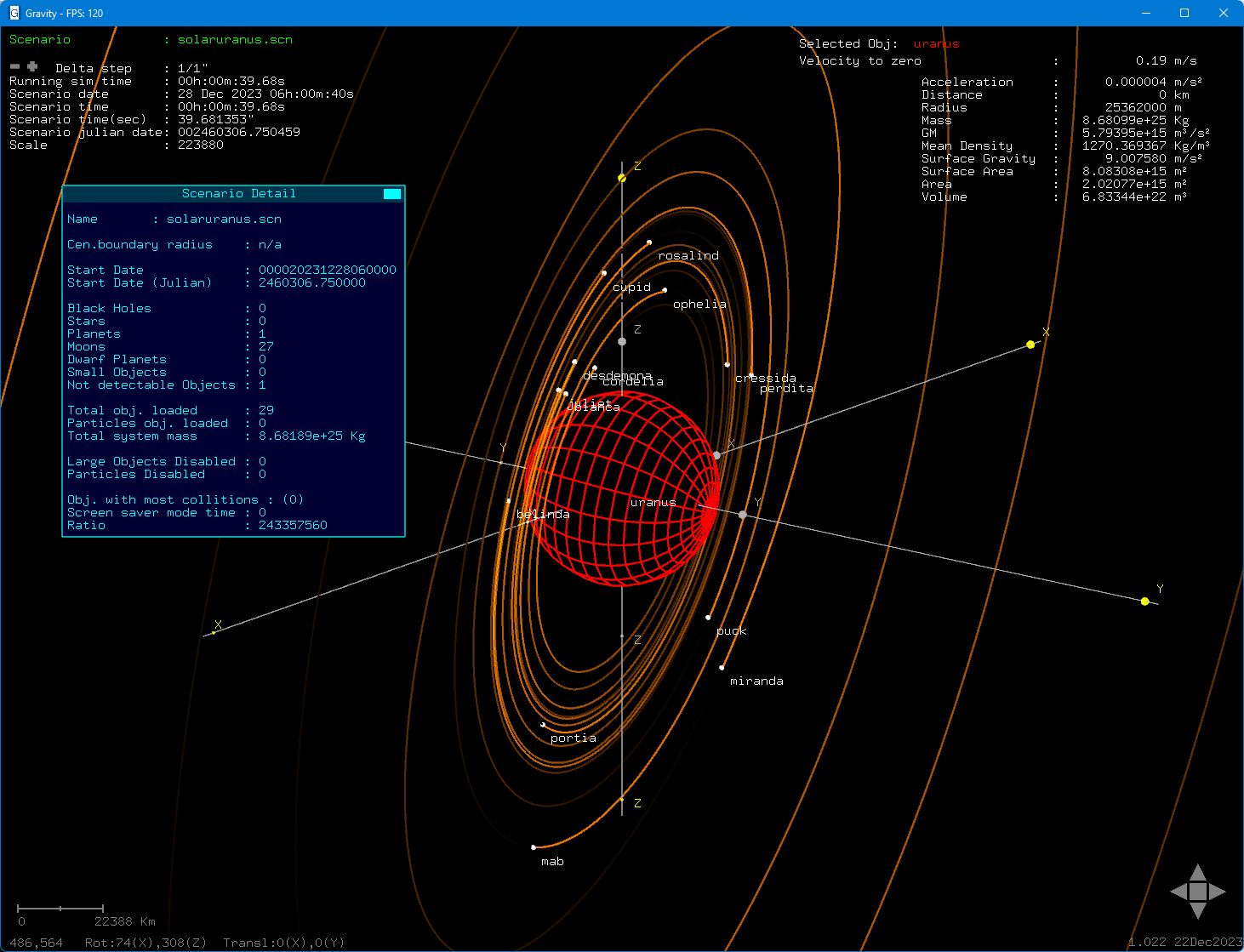
Task: Click the 'Ratio' value '243357560'
Action: 293,526
